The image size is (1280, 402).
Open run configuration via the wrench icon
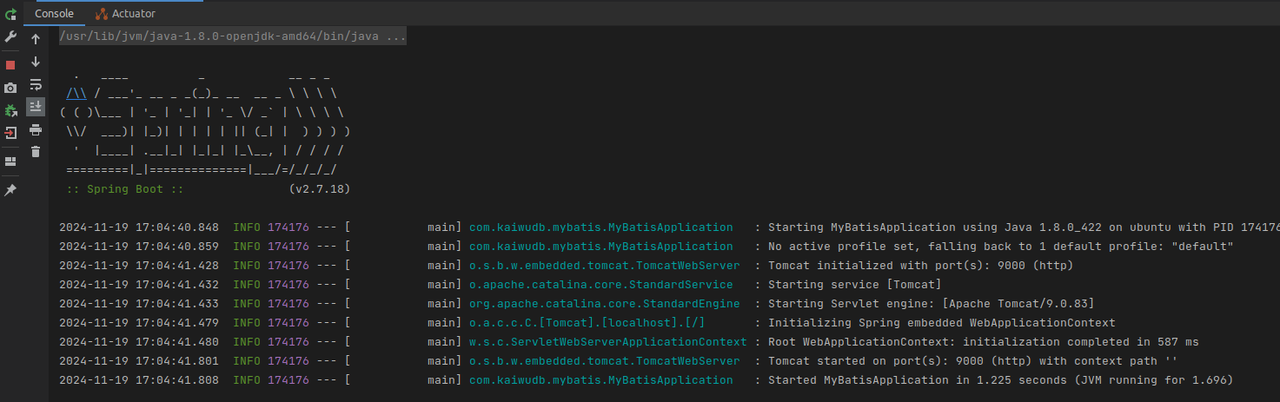click(10, 37)
